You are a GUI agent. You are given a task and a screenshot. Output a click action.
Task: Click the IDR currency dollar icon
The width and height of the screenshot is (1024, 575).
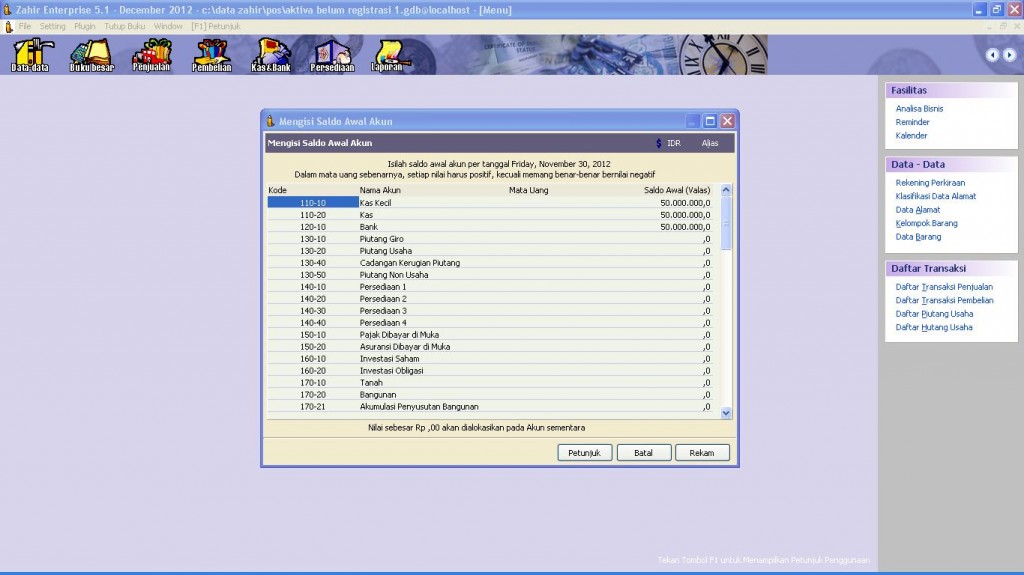click(659, 143)
